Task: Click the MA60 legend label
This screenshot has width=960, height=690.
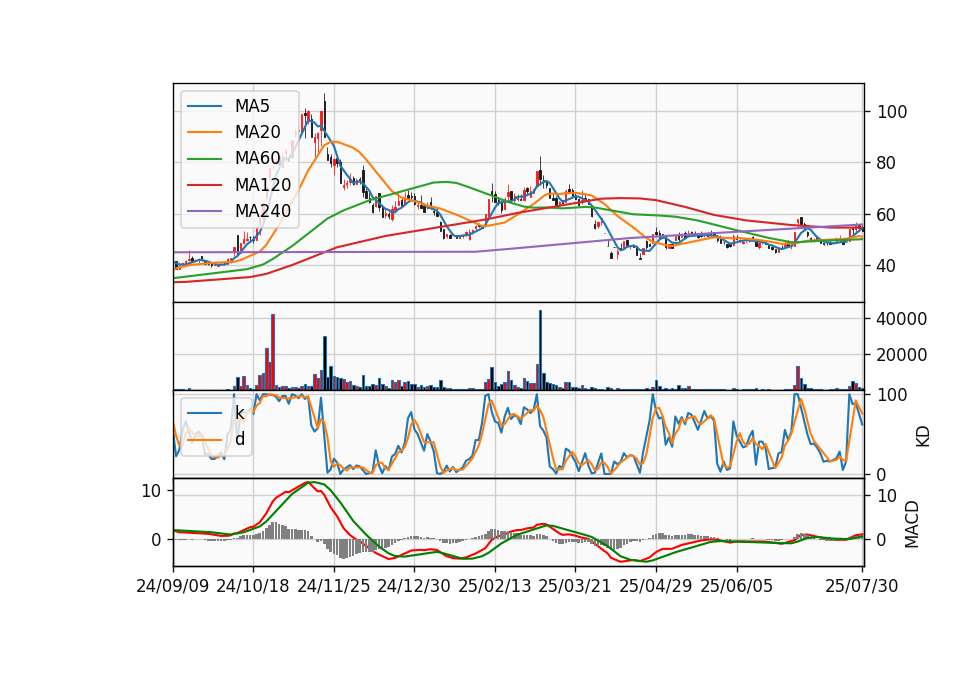Action: click(258, 158)
